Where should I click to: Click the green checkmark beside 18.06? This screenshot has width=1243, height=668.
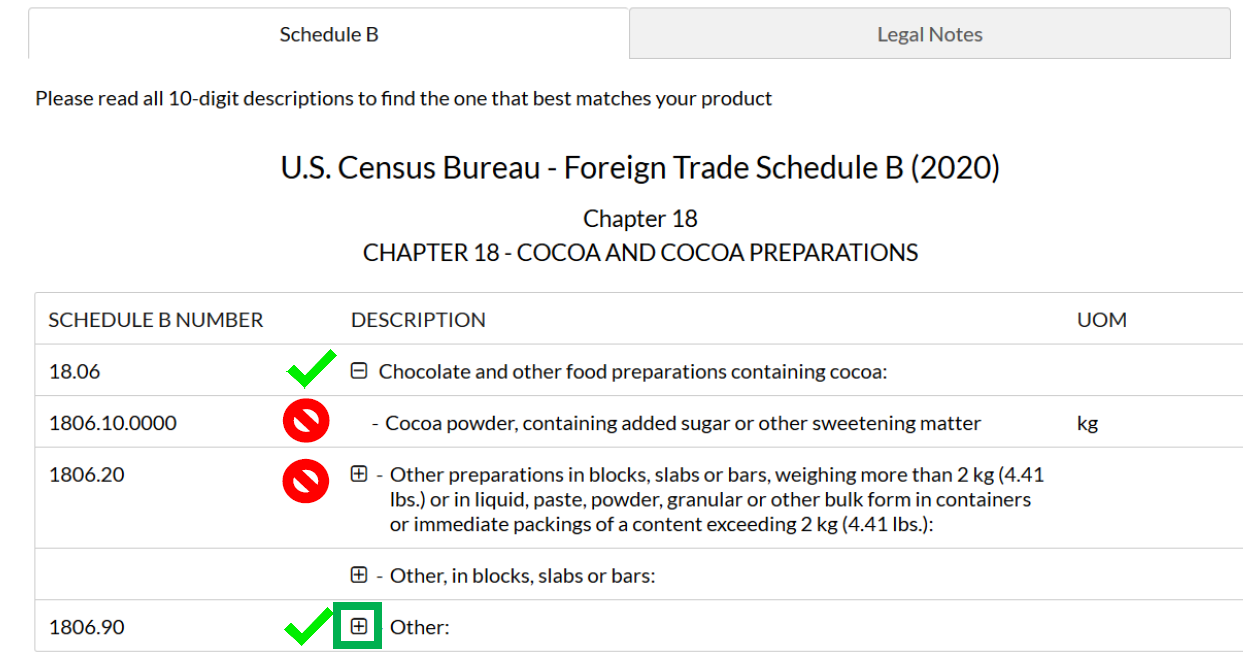click(x=311, y=371)
